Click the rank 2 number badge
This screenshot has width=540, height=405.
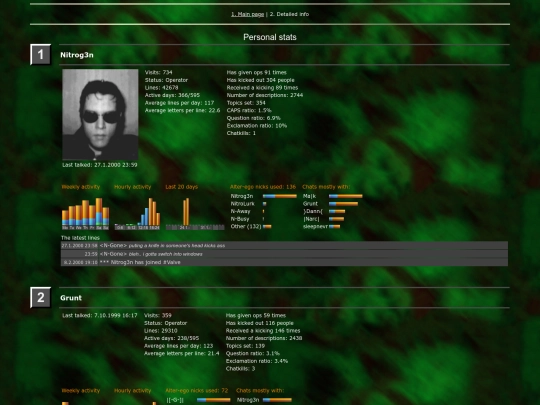click(41, 297)
